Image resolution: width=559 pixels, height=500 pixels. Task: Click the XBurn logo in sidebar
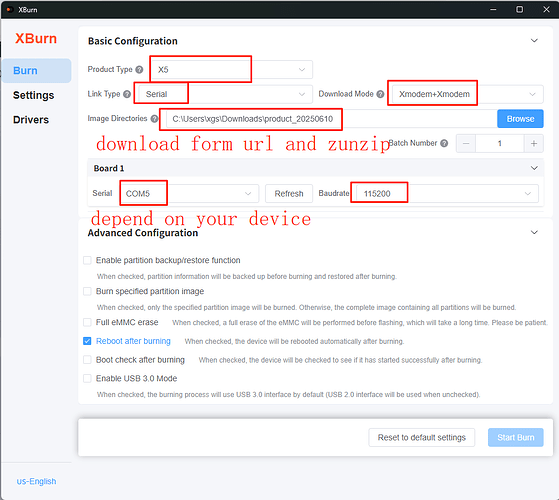[36, 38]
